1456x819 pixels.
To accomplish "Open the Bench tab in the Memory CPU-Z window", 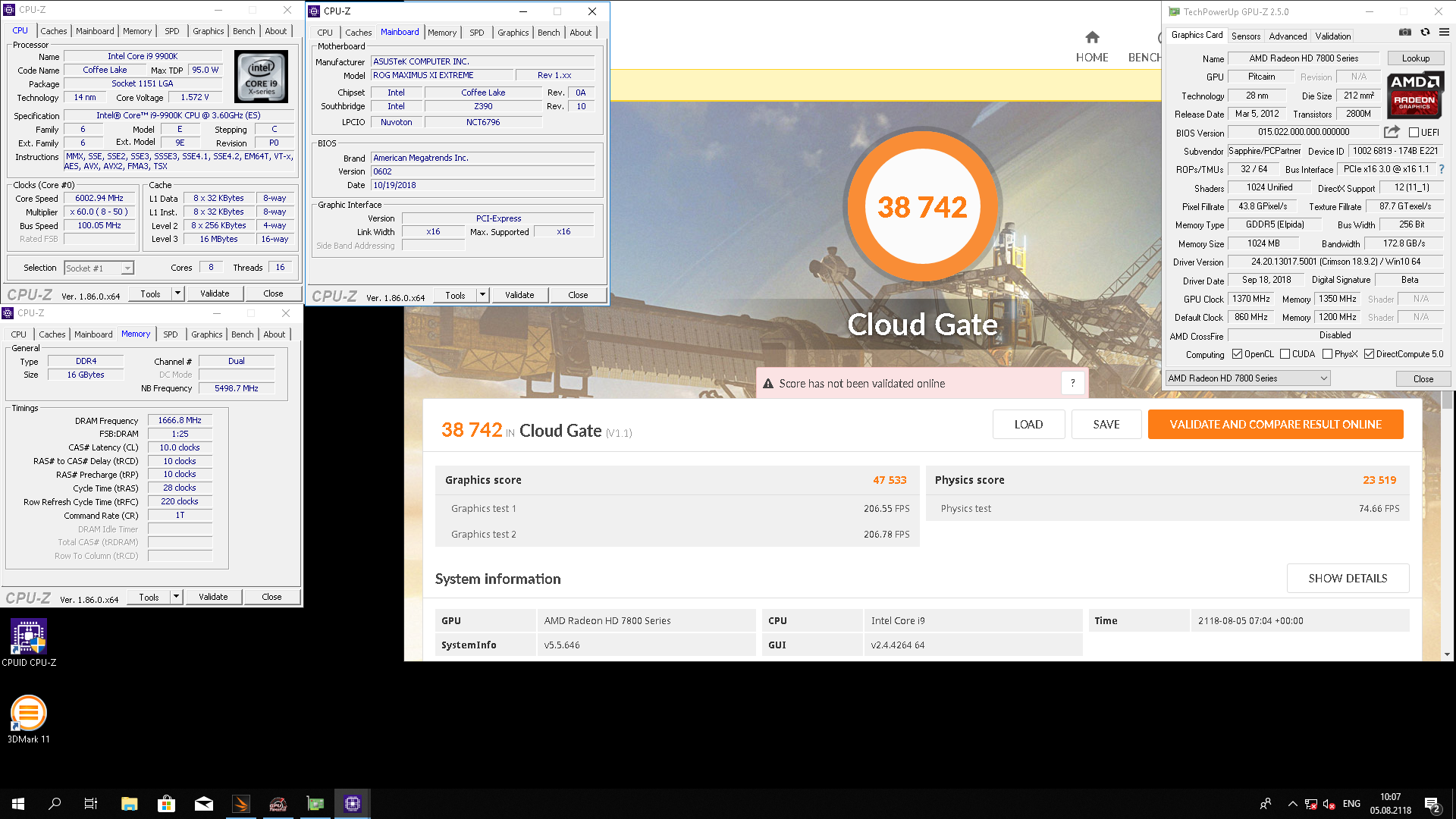I will coord(242,334).
